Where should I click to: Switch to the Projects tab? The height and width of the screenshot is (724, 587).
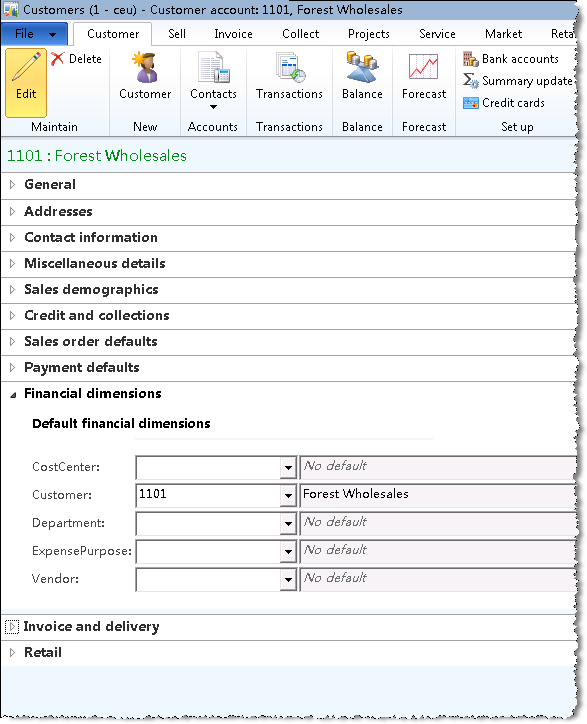(369, 34)
